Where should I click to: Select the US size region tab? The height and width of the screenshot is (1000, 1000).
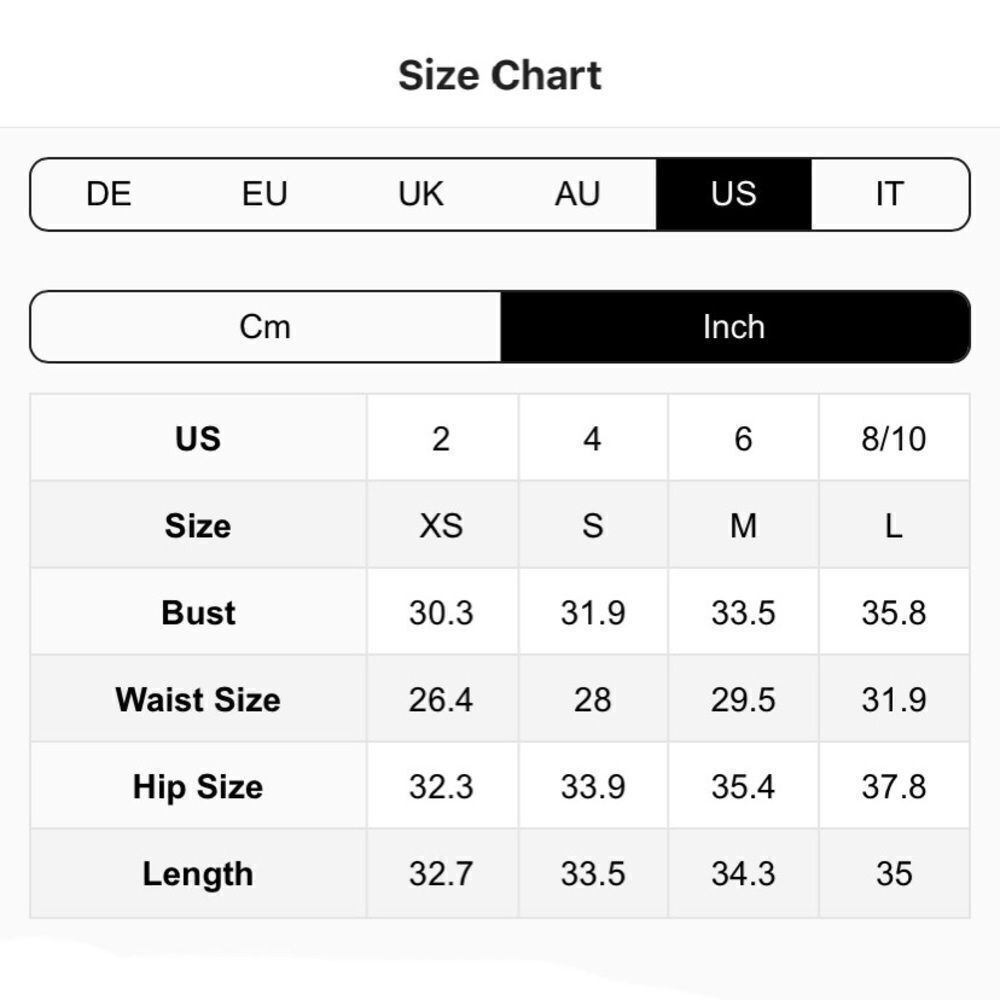[x=733, y=194]
